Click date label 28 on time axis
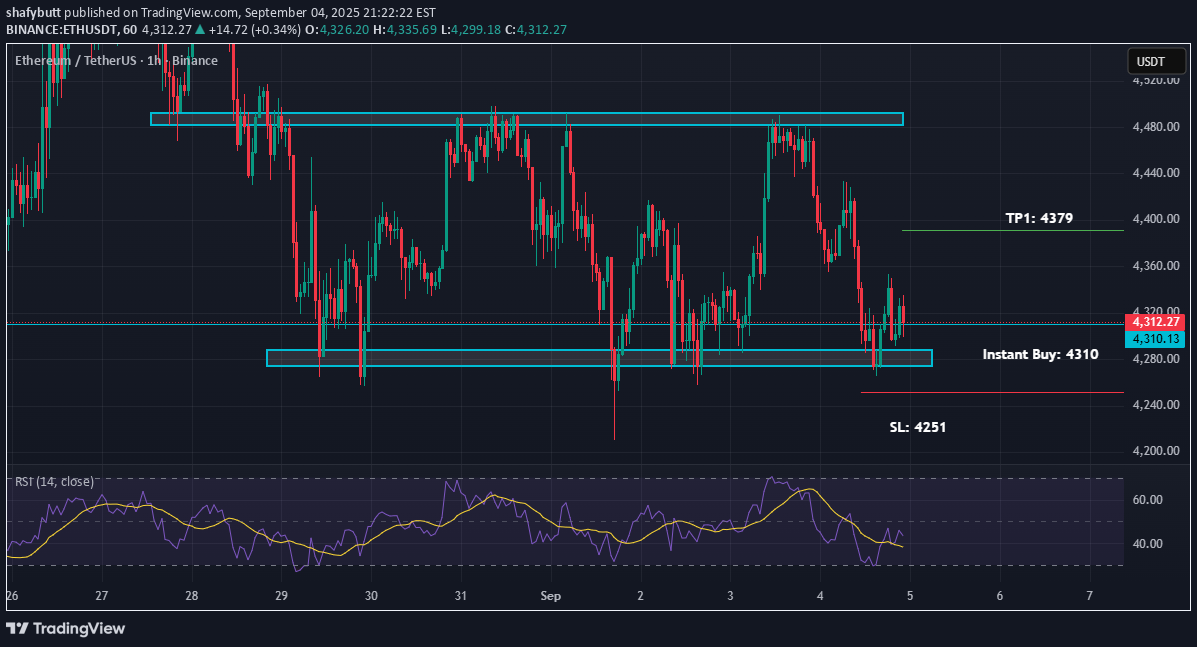The image size is (1197, 647). [x=192, y=596]
